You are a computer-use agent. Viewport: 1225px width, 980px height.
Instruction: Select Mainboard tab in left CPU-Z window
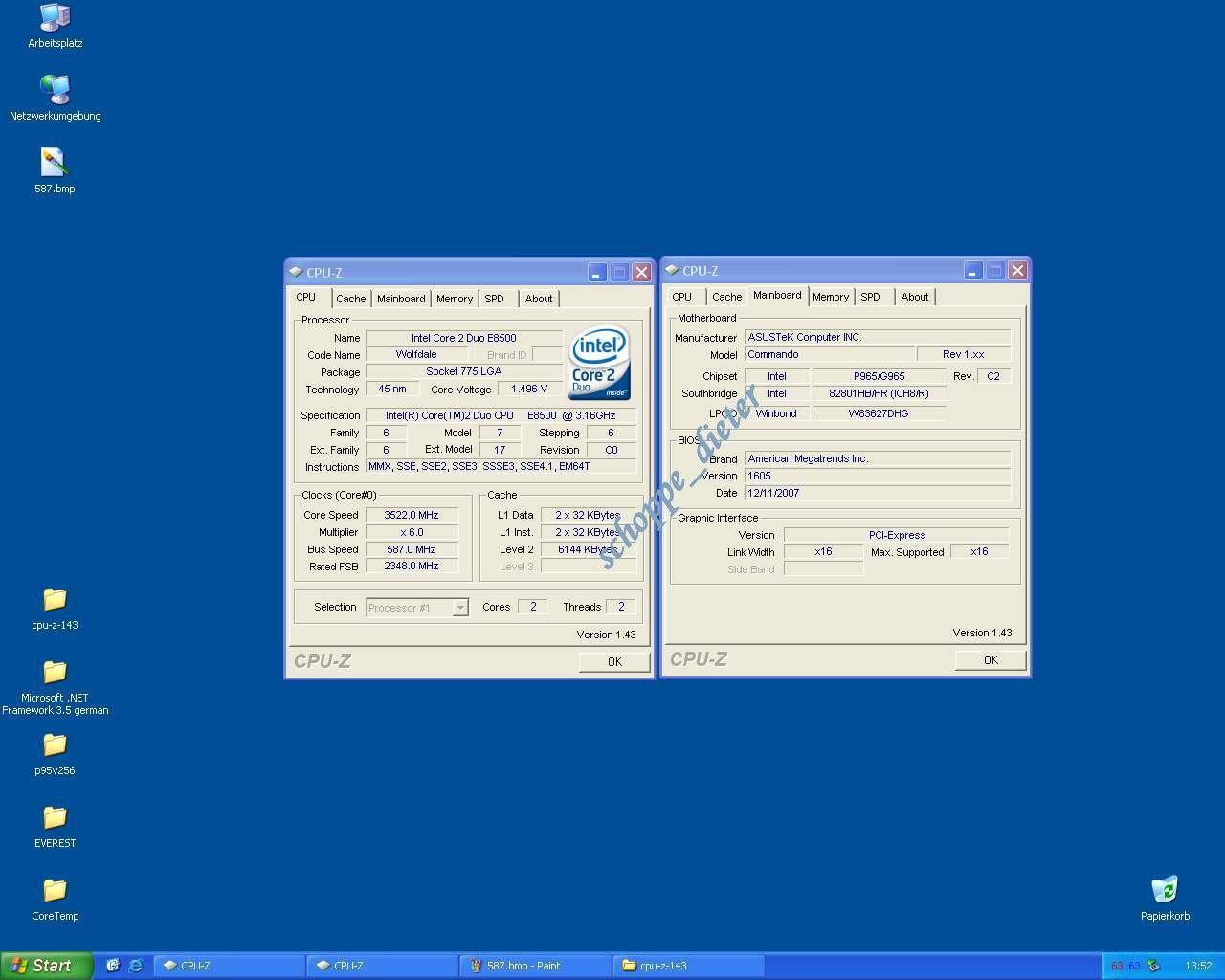[x=401, y=299]
